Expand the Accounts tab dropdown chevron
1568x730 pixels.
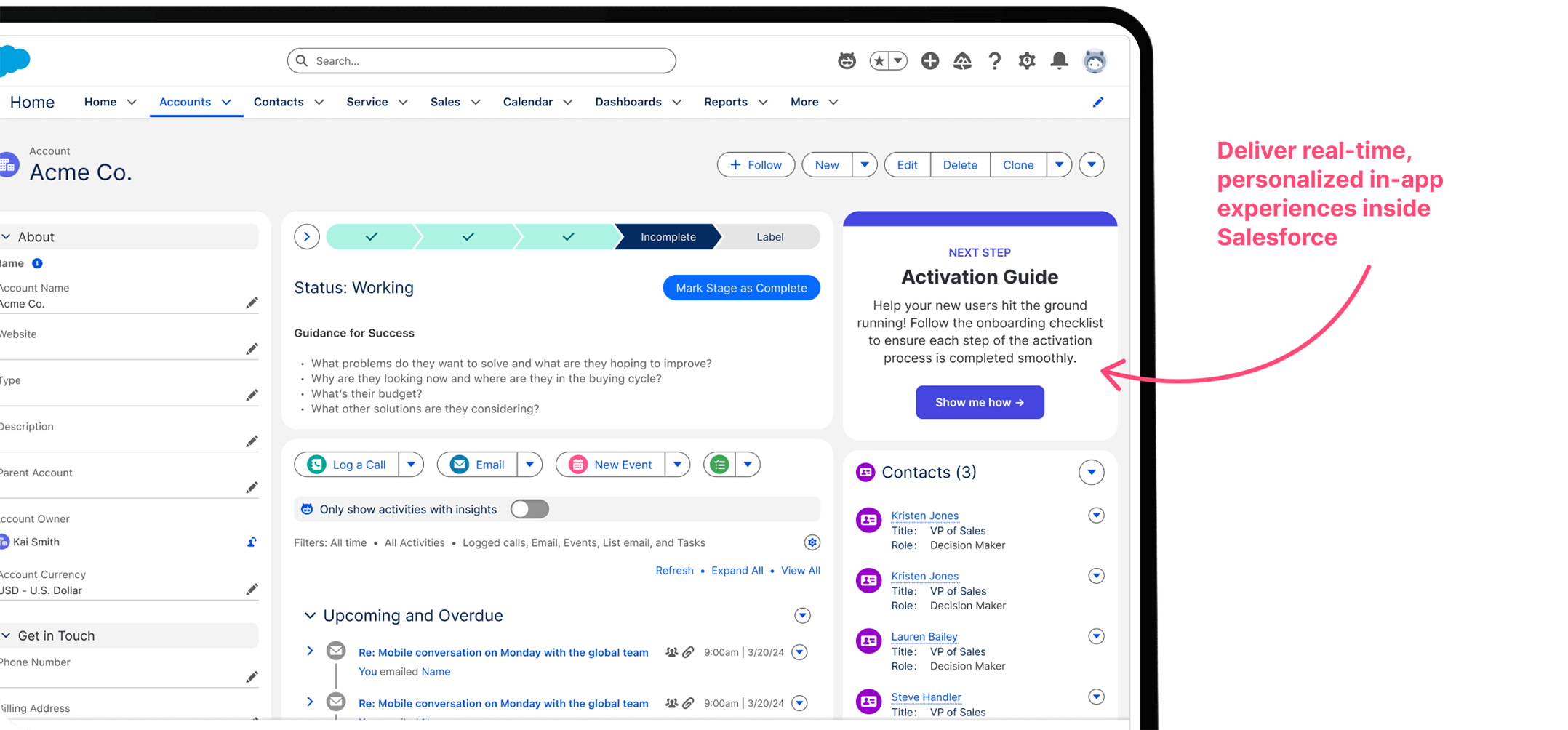[226, 103]
